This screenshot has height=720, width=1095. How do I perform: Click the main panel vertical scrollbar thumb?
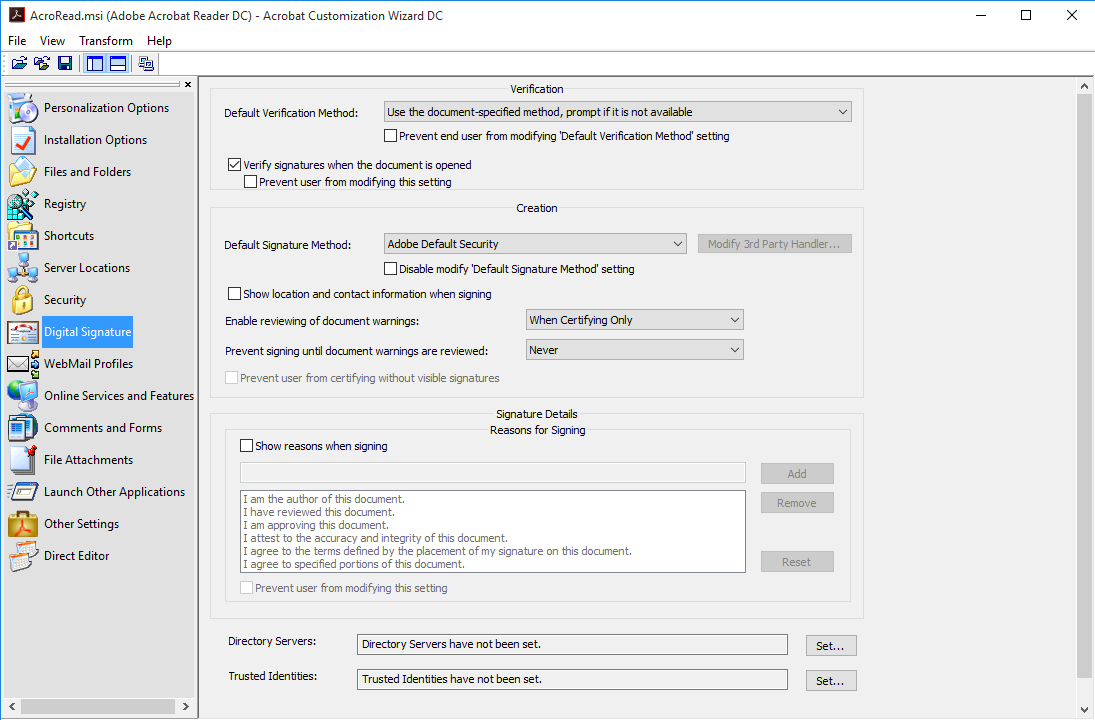point(1084,386)
